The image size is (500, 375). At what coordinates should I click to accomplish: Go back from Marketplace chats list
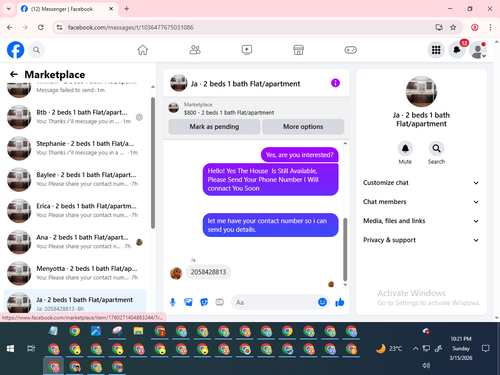(x=14, y=74)
